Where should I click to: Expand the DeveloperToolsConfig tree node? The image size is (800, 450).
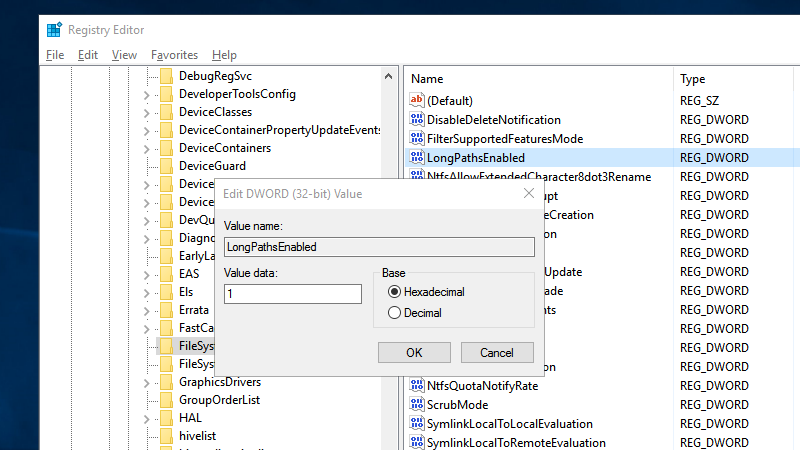146,94
